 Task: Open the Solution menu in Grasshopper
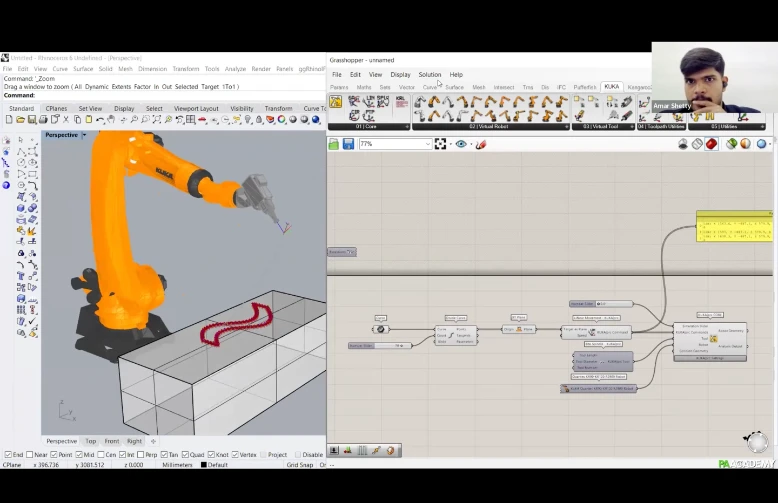pyautogui.click(x=429, y=75)
